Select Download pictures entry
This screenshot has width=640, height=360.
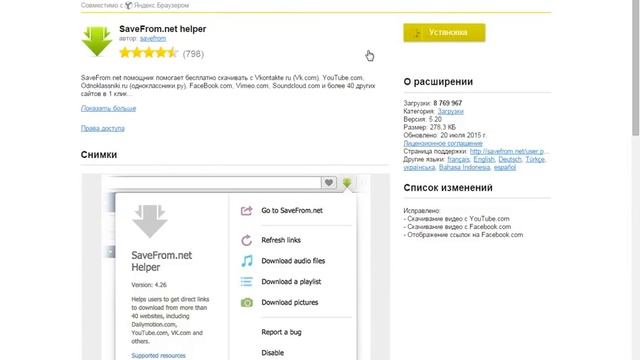pos(290,302)
